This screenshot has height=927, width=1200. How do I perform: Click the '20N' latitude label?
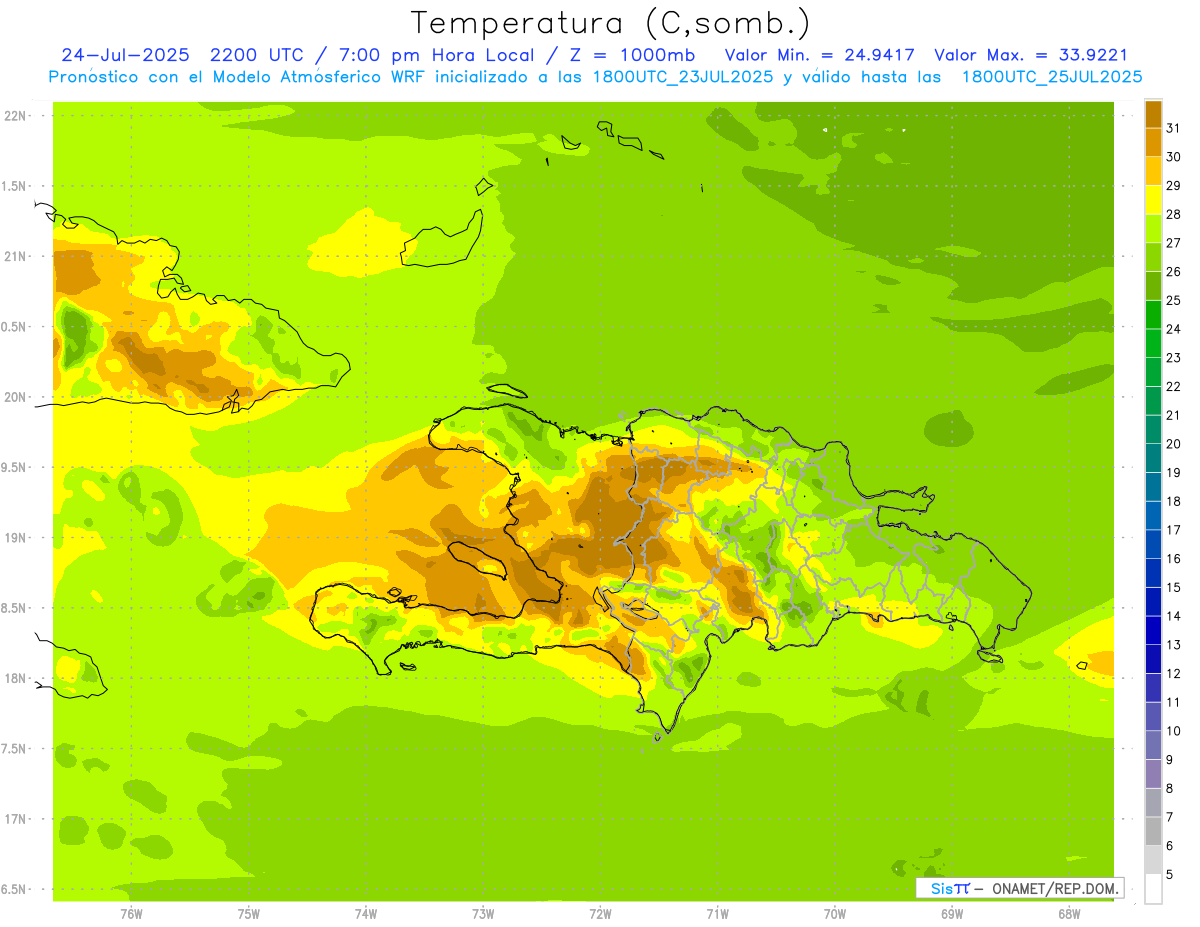[x=15, y=397]
